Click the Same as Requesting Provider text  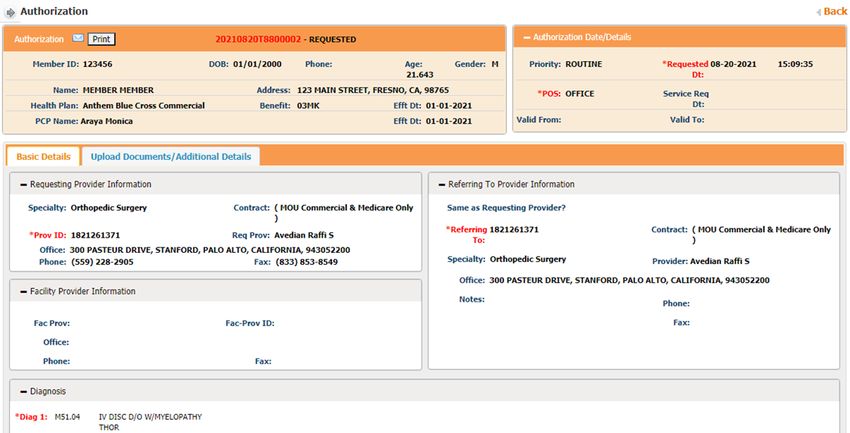click(506, 208)
